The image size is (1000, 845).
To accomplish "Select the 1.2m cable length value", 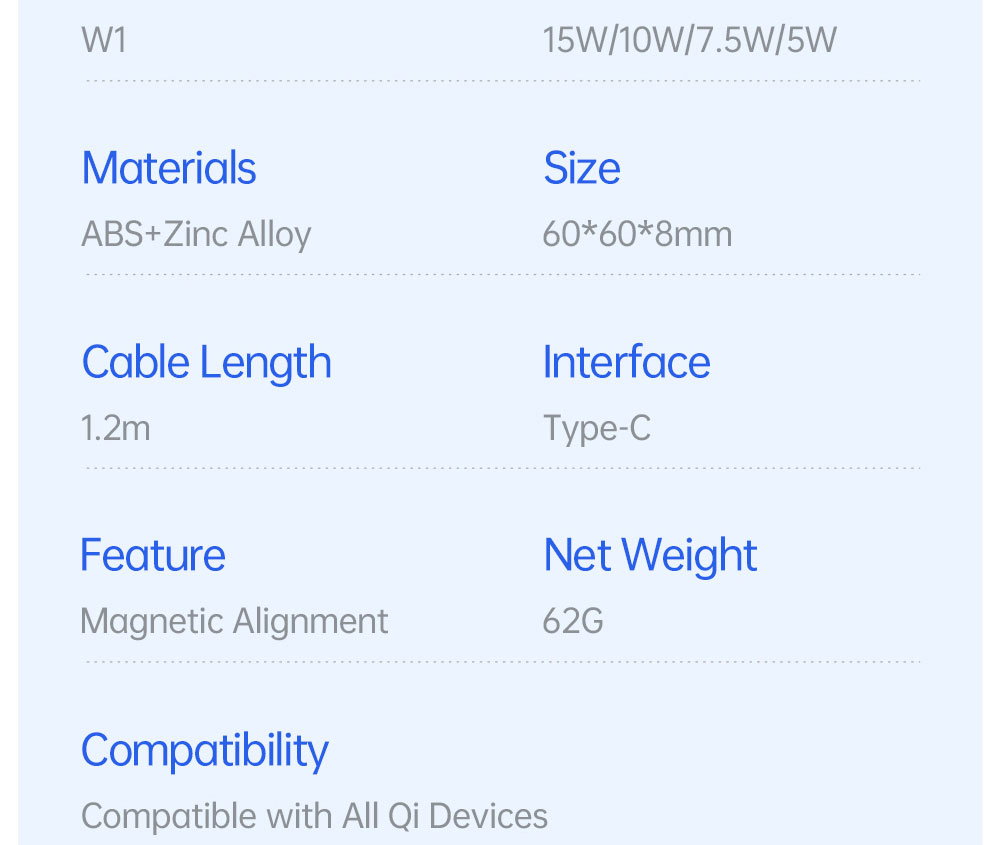I will [115, 428].
